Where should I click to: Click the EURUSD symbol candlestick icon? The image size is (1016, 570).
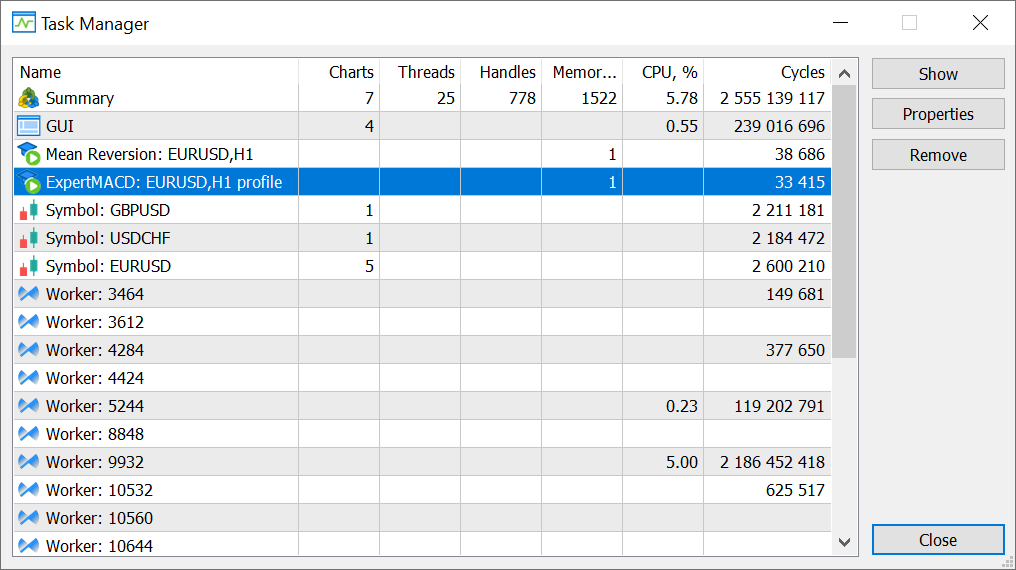(x=28, y=266)
